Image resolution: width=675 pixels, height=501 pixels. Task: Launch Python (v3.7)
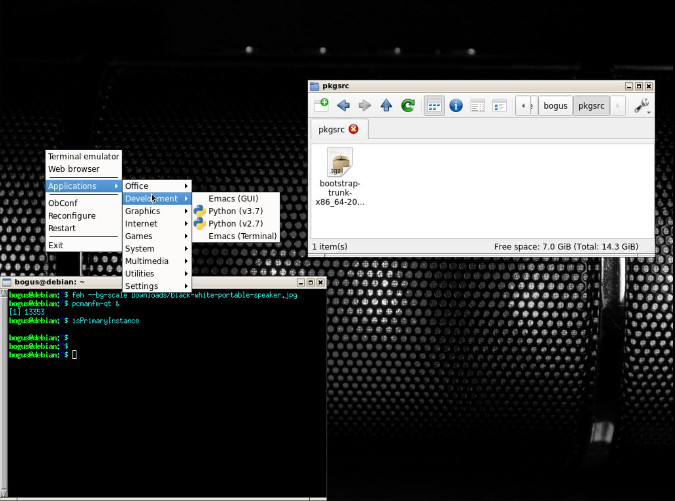[236, 211]
